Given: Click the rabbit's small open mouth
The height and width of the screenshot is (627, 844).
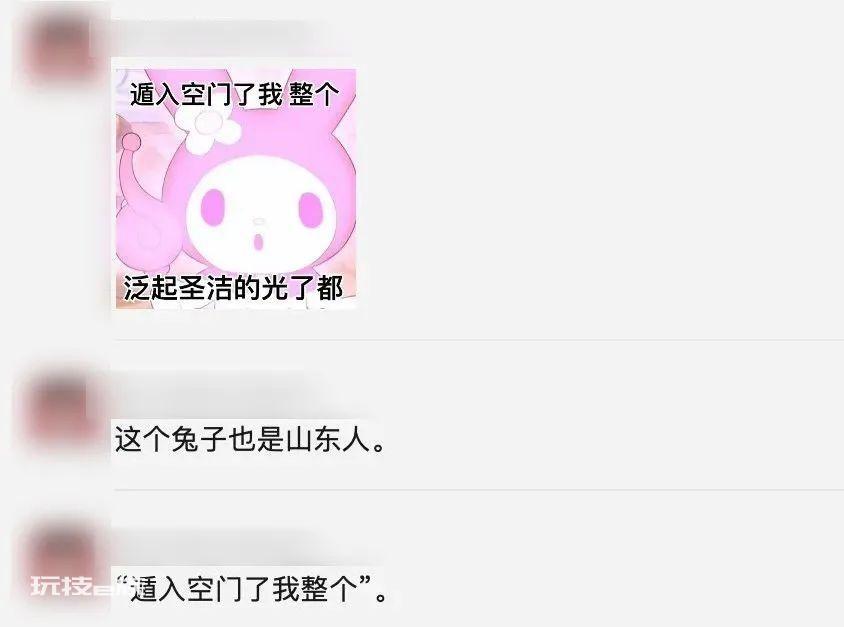Looking at the screenshot, I should pos(259,242).
